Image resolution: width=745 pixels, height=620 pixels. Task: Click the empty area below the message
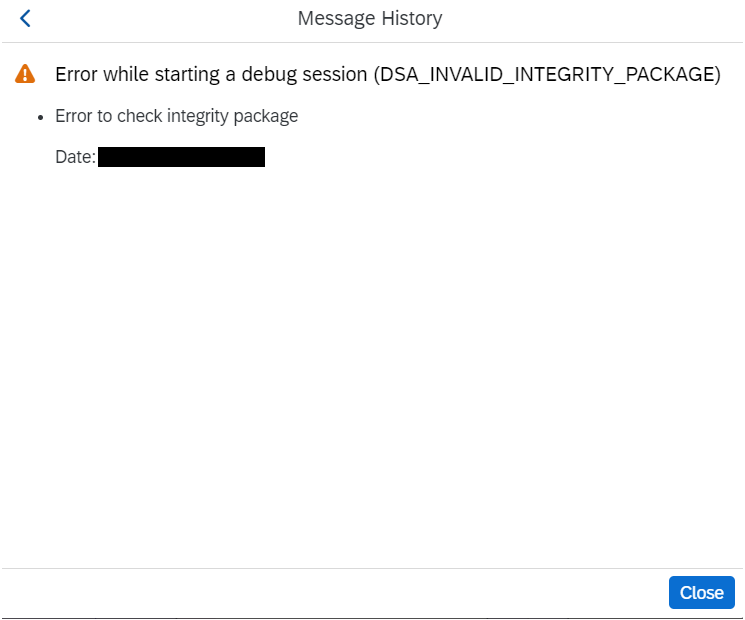click(372, 366)
